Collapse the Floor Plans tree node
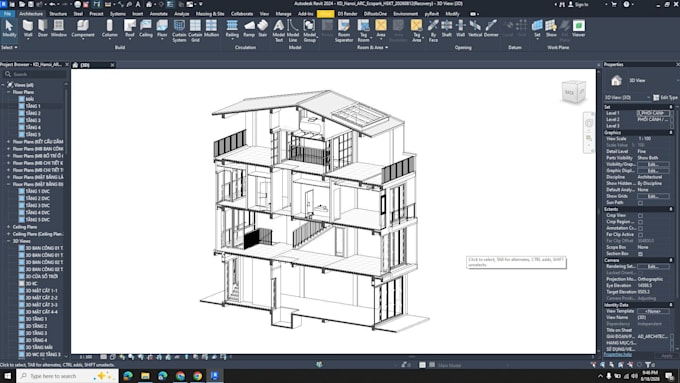680x383 pixels. (x=8, y=92)
